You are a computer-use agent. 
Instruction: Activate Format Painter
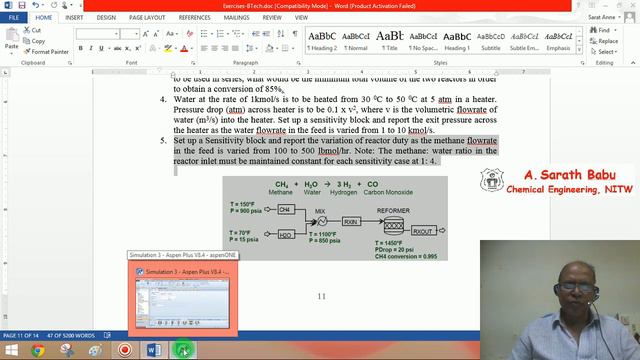click(46, 52)
